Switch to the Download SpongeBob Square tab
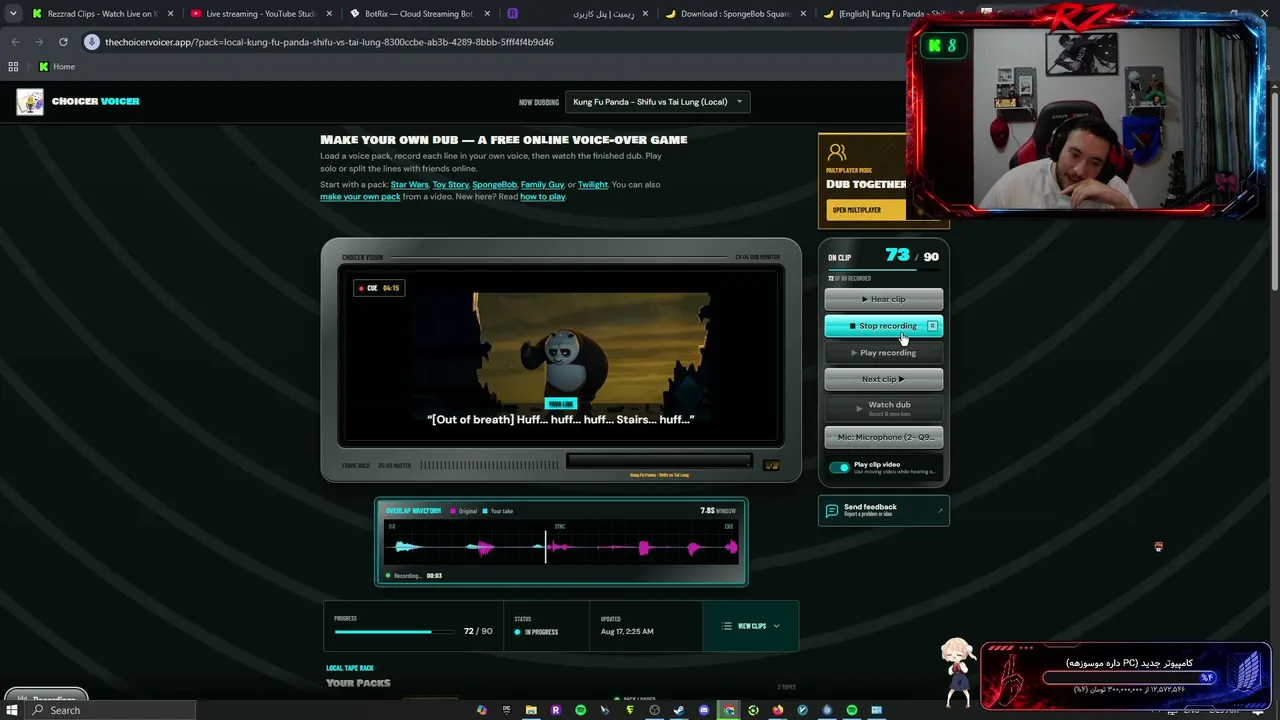 click(737, 14)
